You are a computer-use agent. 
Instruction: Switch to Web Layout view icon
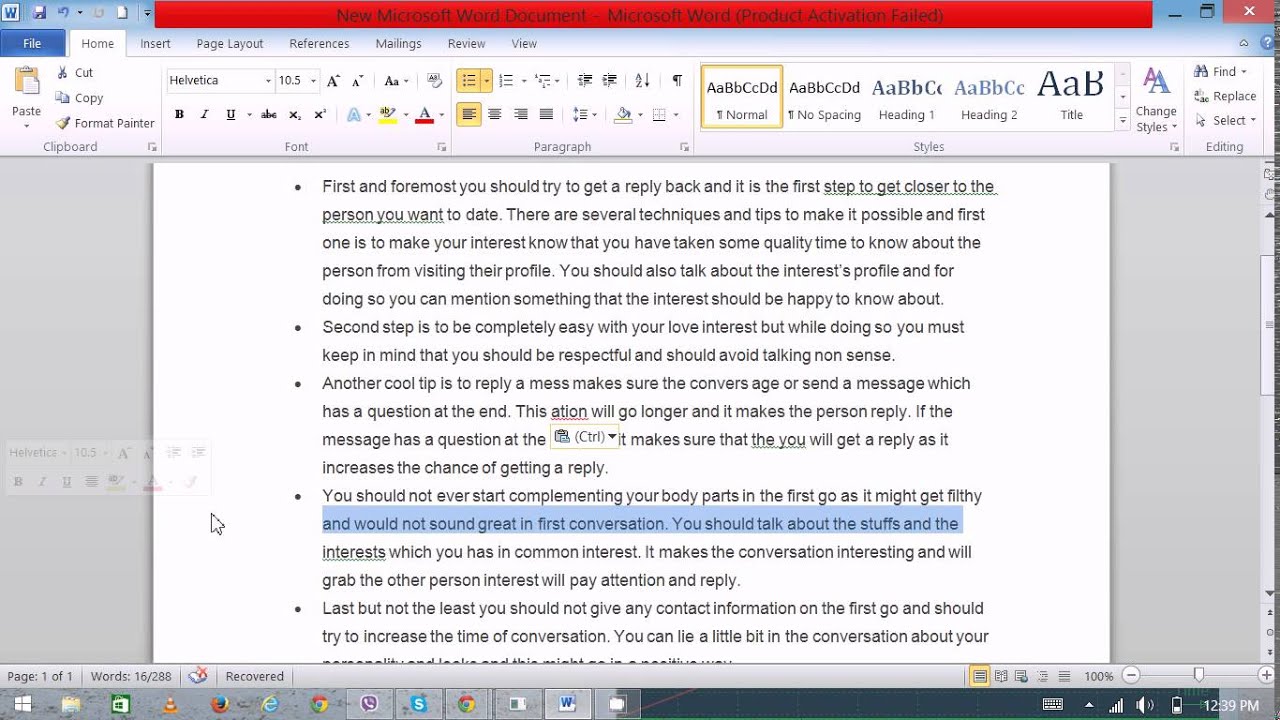click(1022, 676)
